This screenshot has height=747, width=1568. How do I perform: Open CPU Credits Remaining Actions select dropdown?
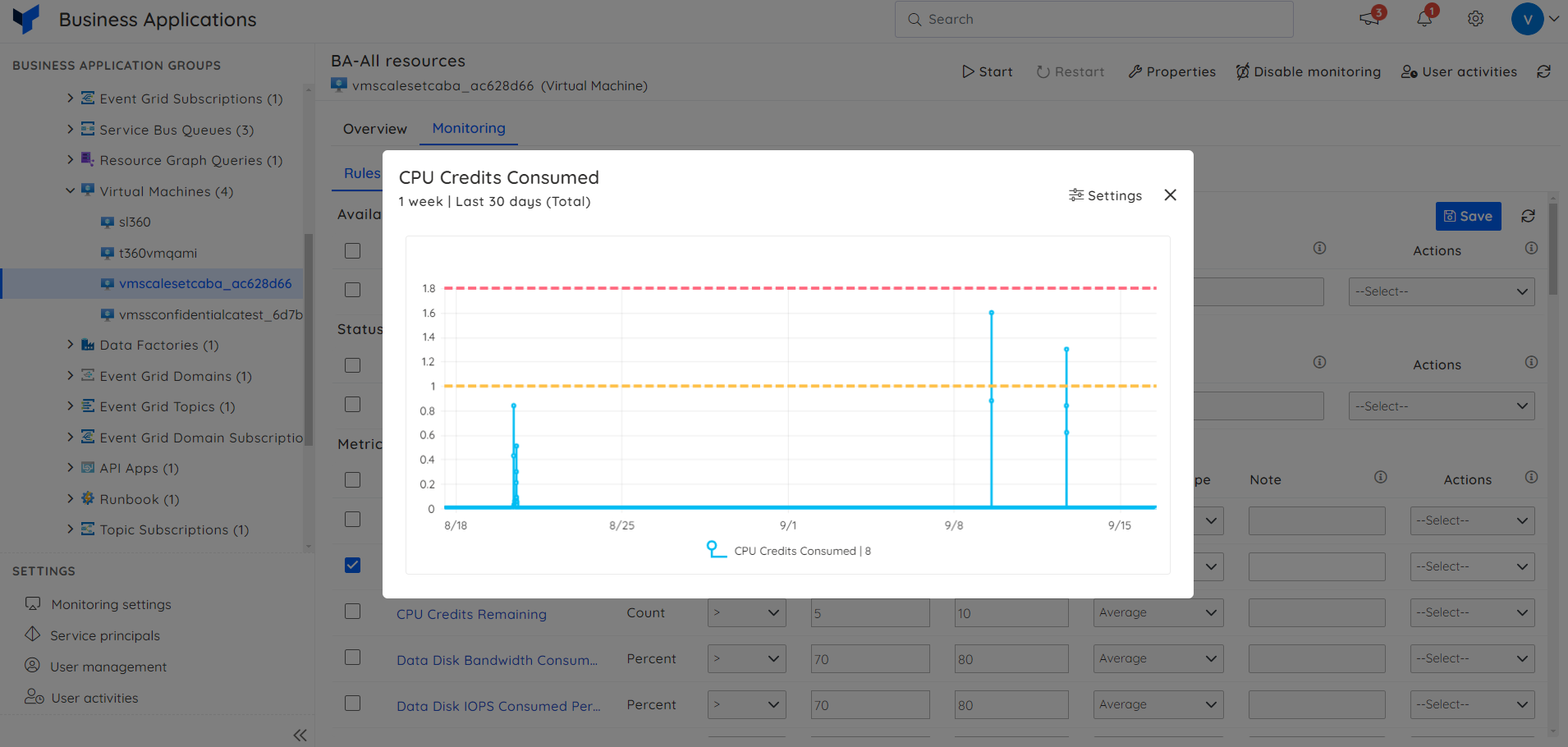1473,612
